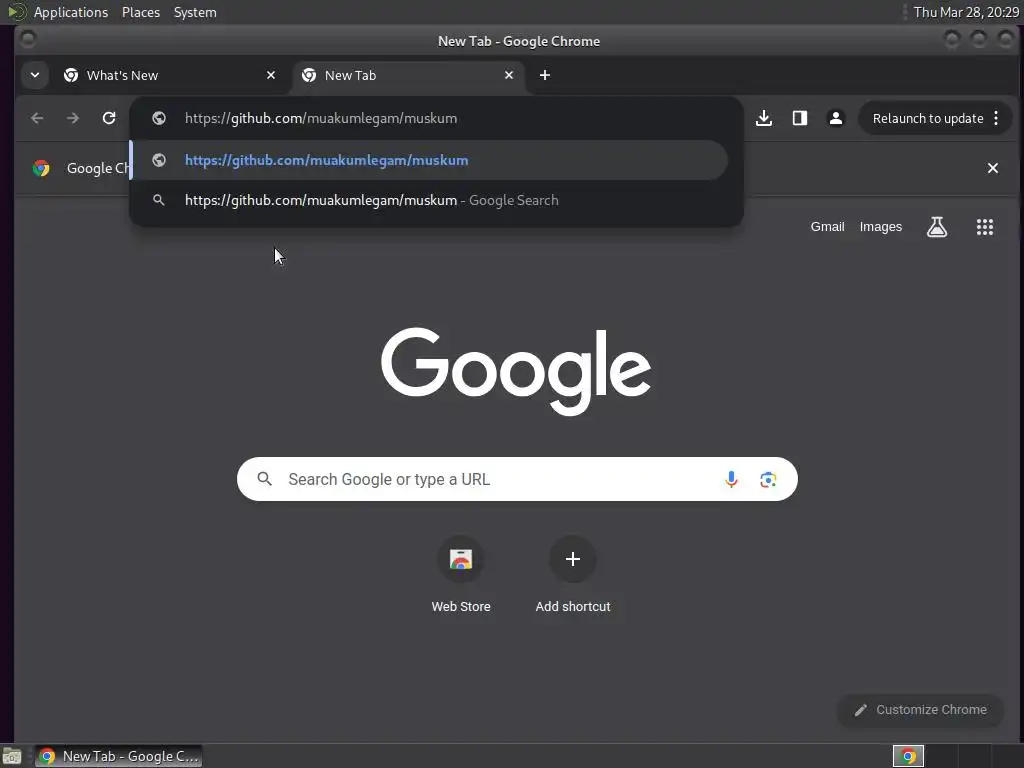The image size is (1024, 768).
Task: Toggle the side panel icon
Action: (800, 118)
